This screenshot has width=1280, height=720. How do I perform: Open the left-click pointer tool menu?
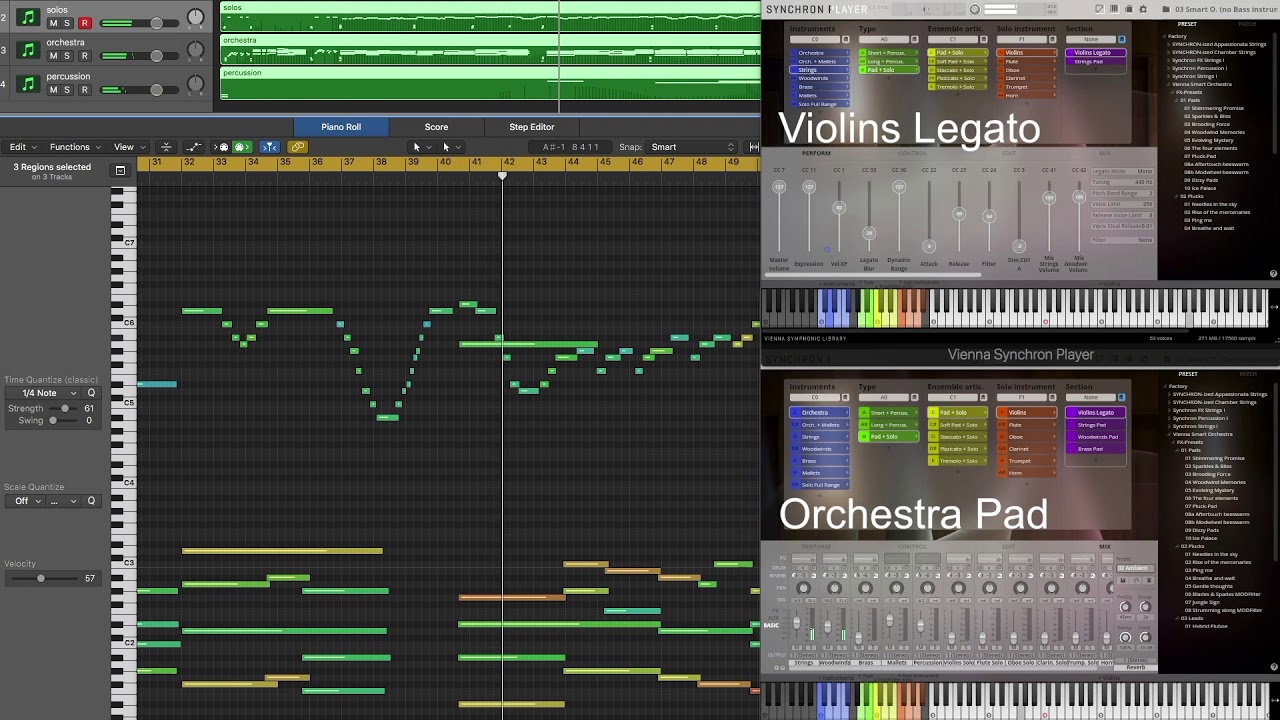click(423, 147)
